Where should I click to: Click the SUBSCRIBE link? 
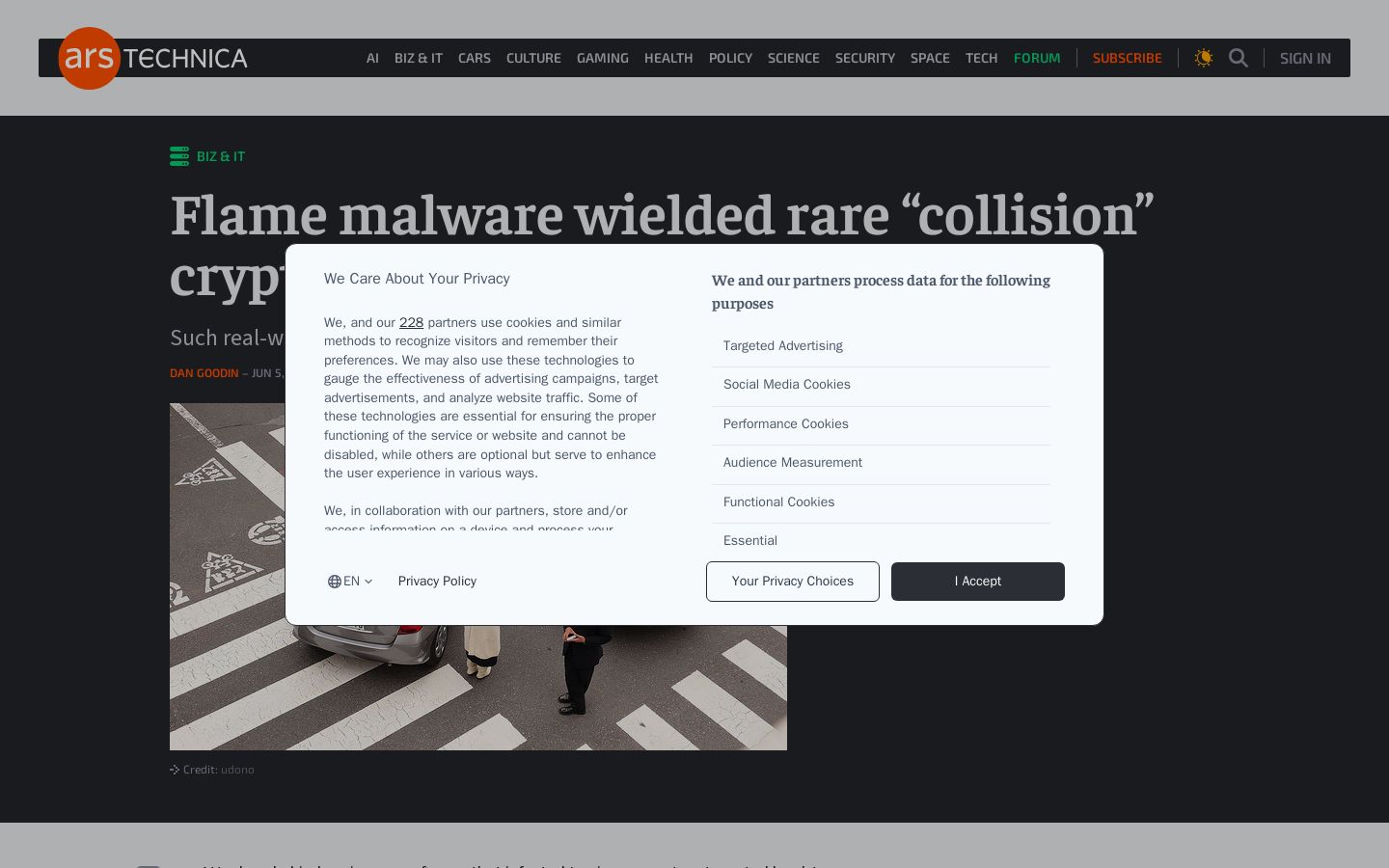point(1128,58)
